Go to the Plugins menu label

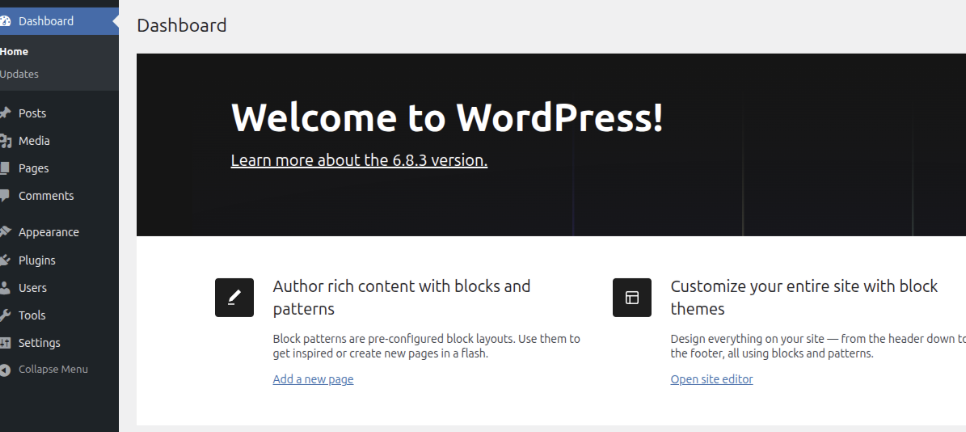point(37,260)
